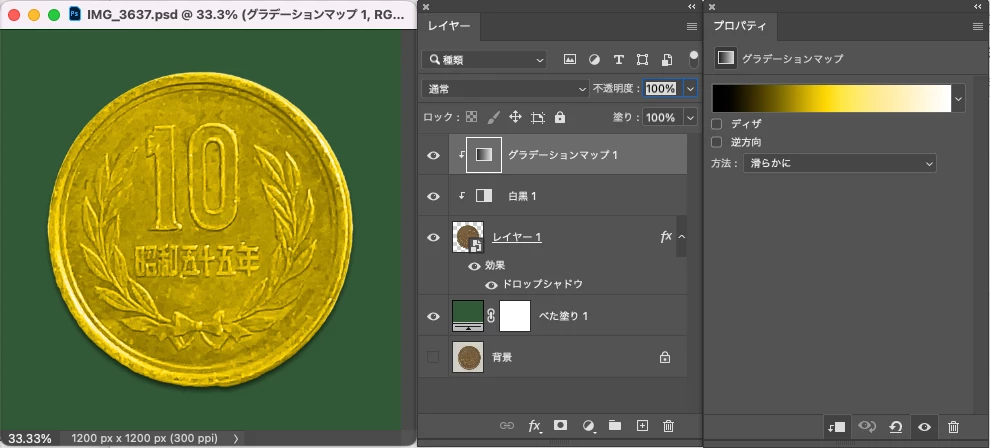Image resolution: width=990 pixels, height=448 pixels.
Task: Add a layer mask
Action: [560, 425]
